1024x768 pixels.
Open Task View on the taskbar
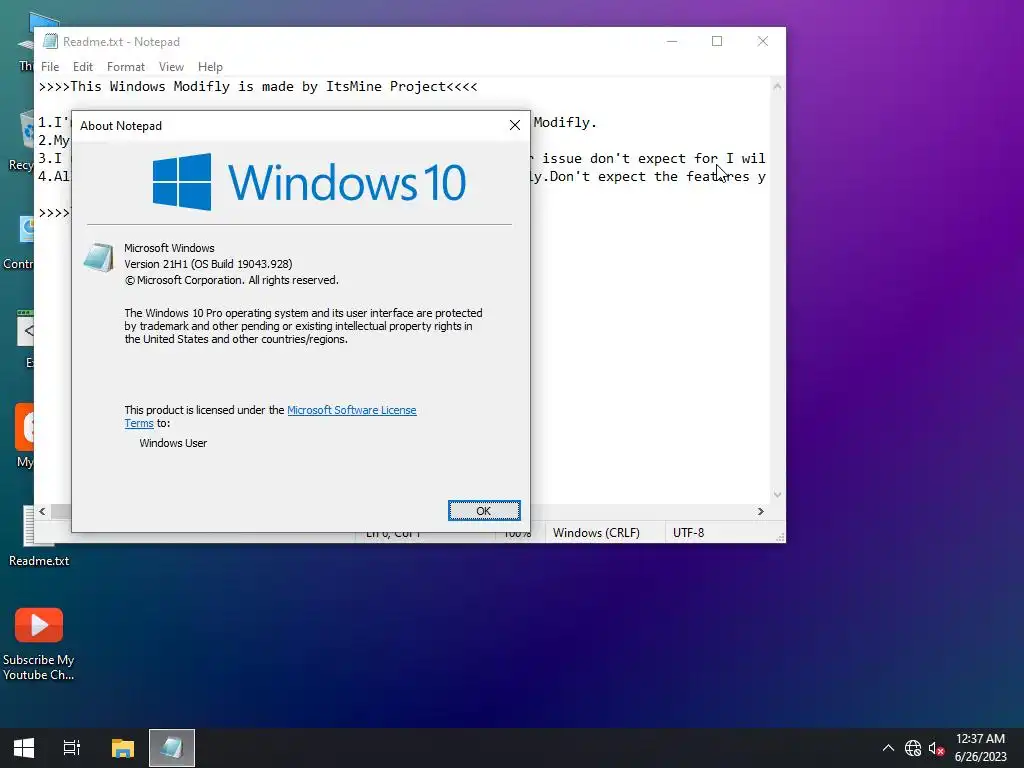coord(72,748)
